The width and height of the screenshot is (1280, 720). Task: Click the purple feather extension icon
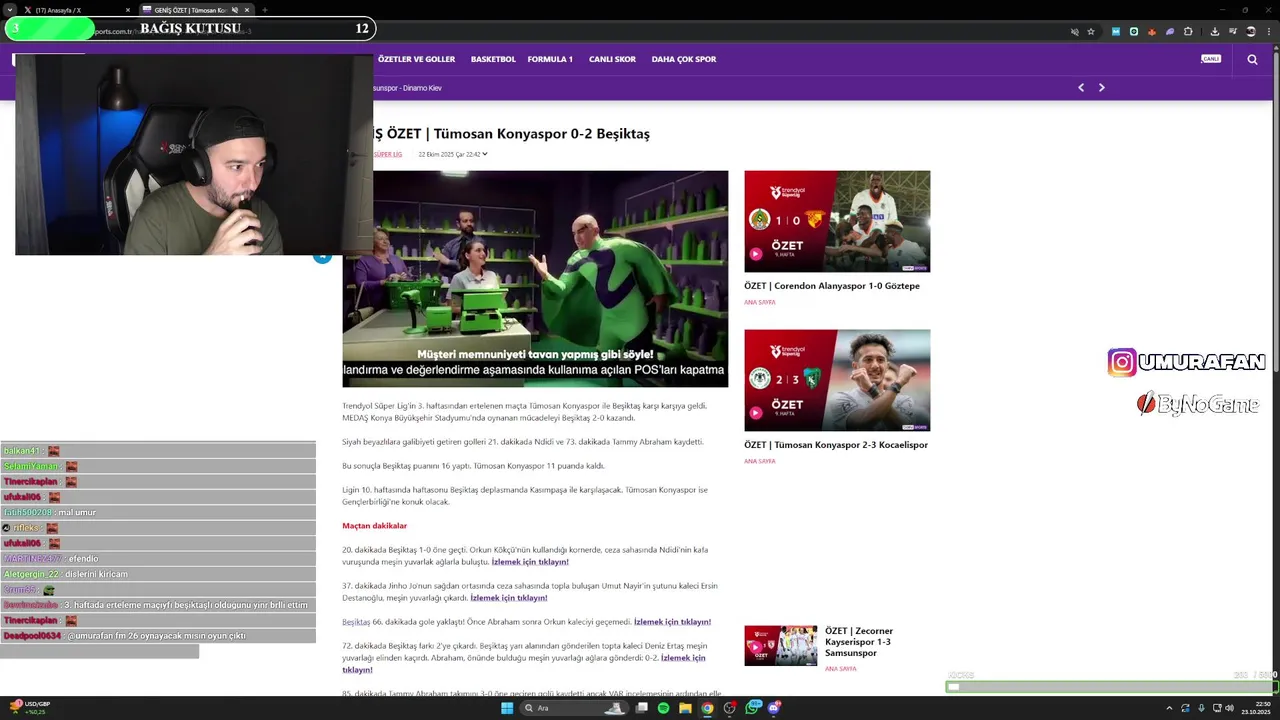coord(1170,32)
